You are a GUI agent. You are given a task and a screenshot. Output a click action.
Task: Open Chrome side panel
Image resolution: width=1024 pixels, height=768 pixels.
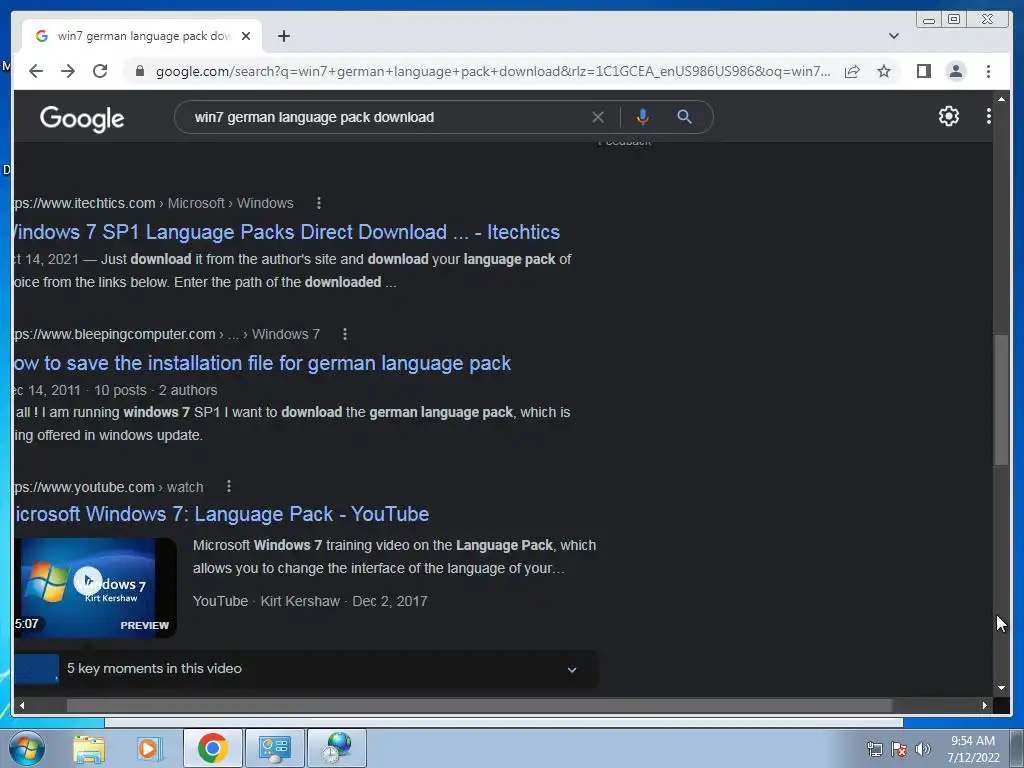[x=923, y=71]
